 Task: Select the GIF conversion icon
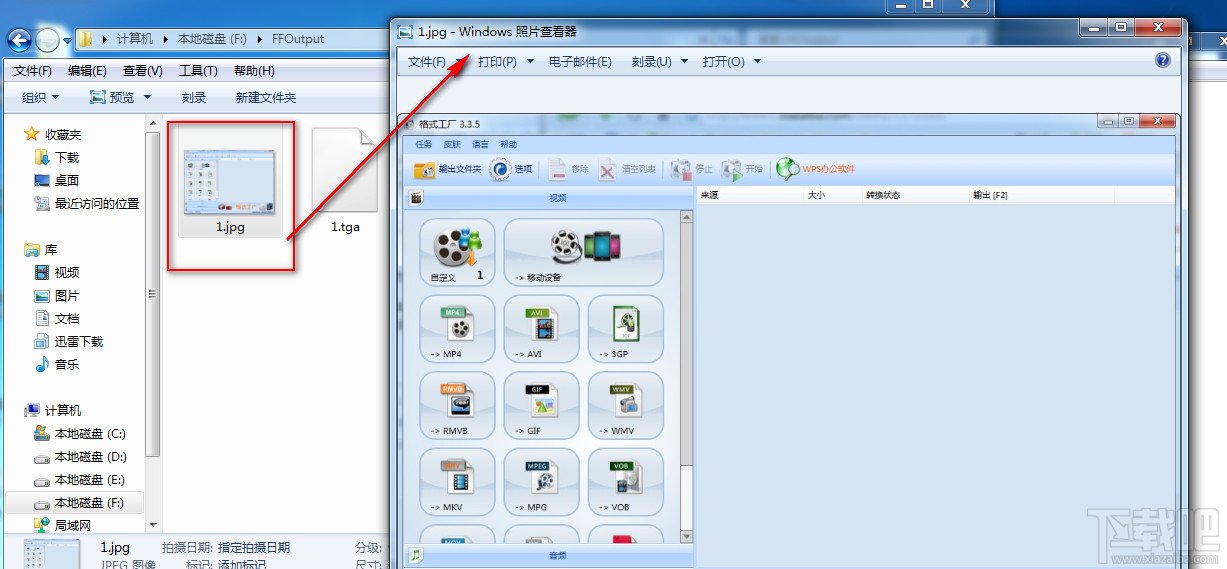click(541, 405)
